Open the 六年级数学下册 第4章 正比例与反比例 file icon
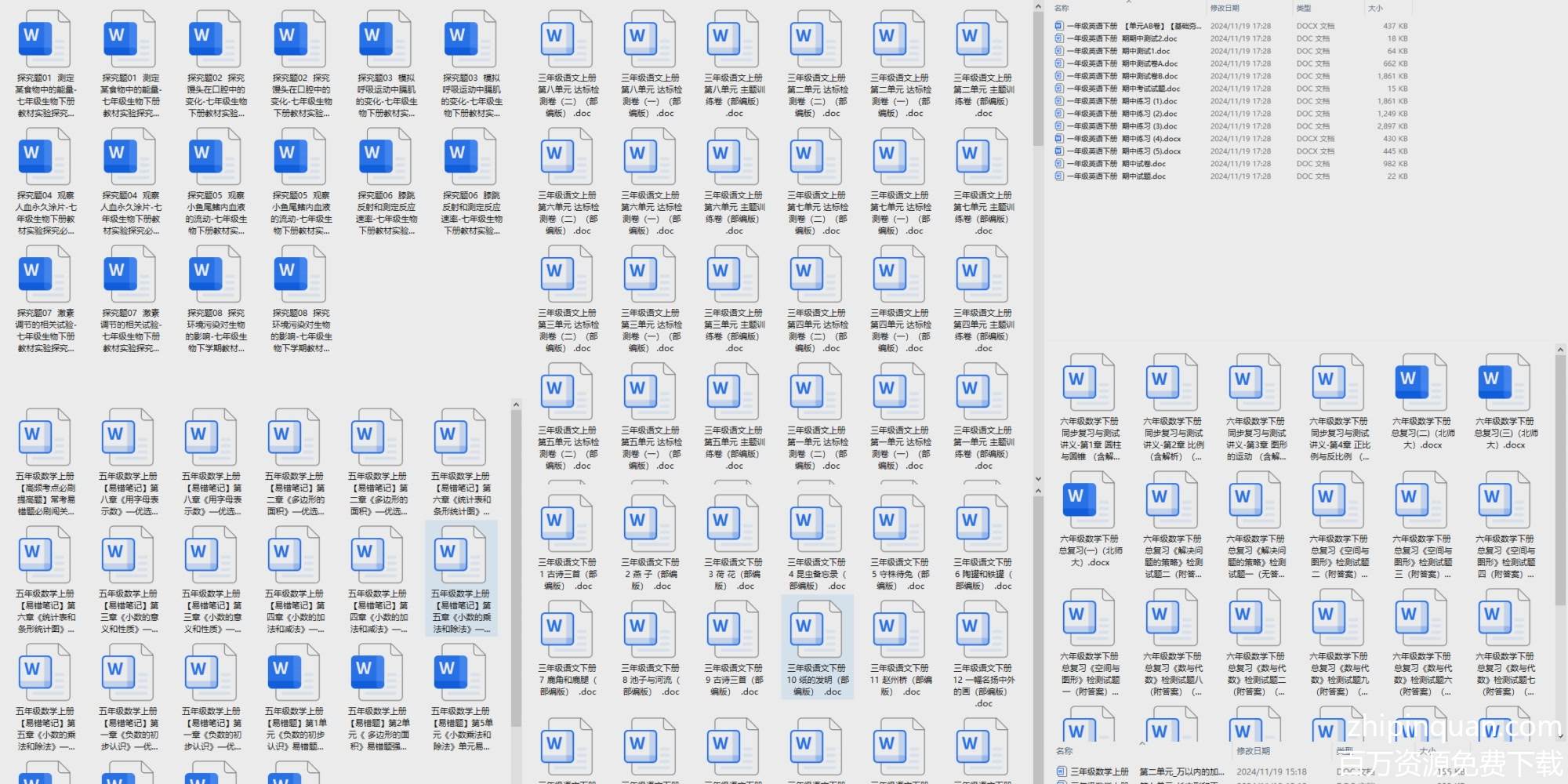The image size is (1568, 784). point(1338,383)
